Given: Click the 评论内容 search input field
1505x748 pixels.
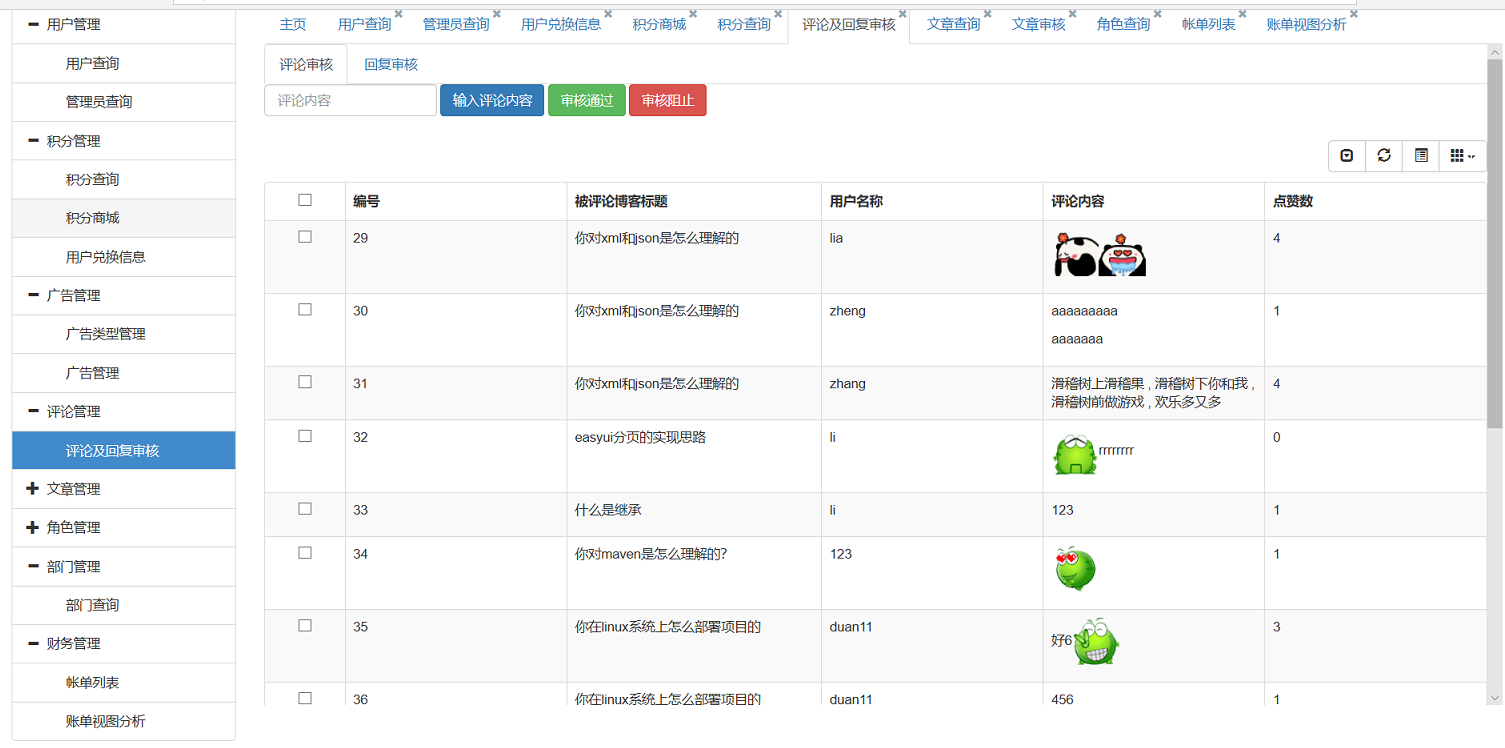Looking at the screenshot, I should (350, 100).
